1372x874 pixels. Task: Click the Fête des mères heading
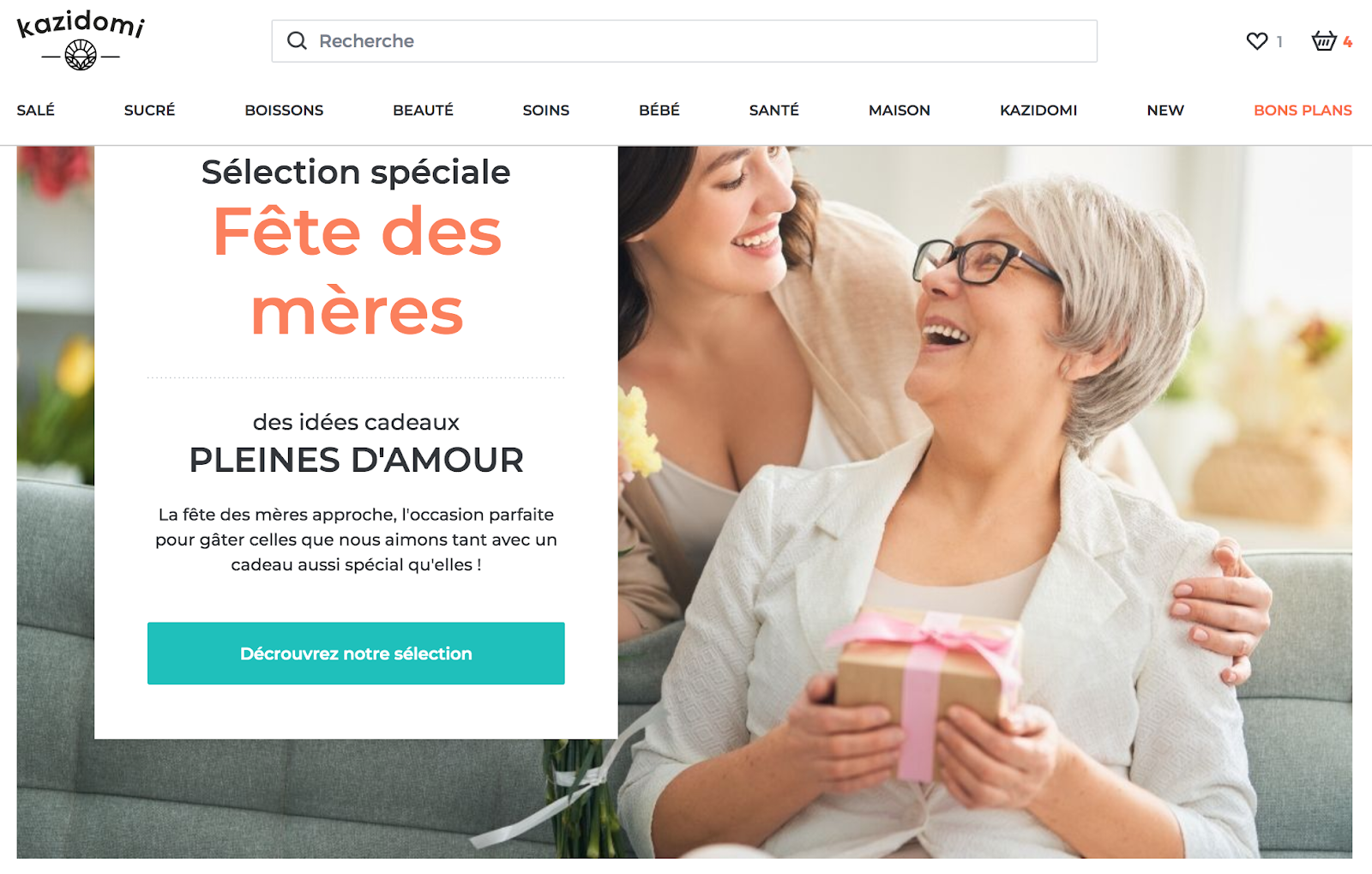click(x=357, y=271)
